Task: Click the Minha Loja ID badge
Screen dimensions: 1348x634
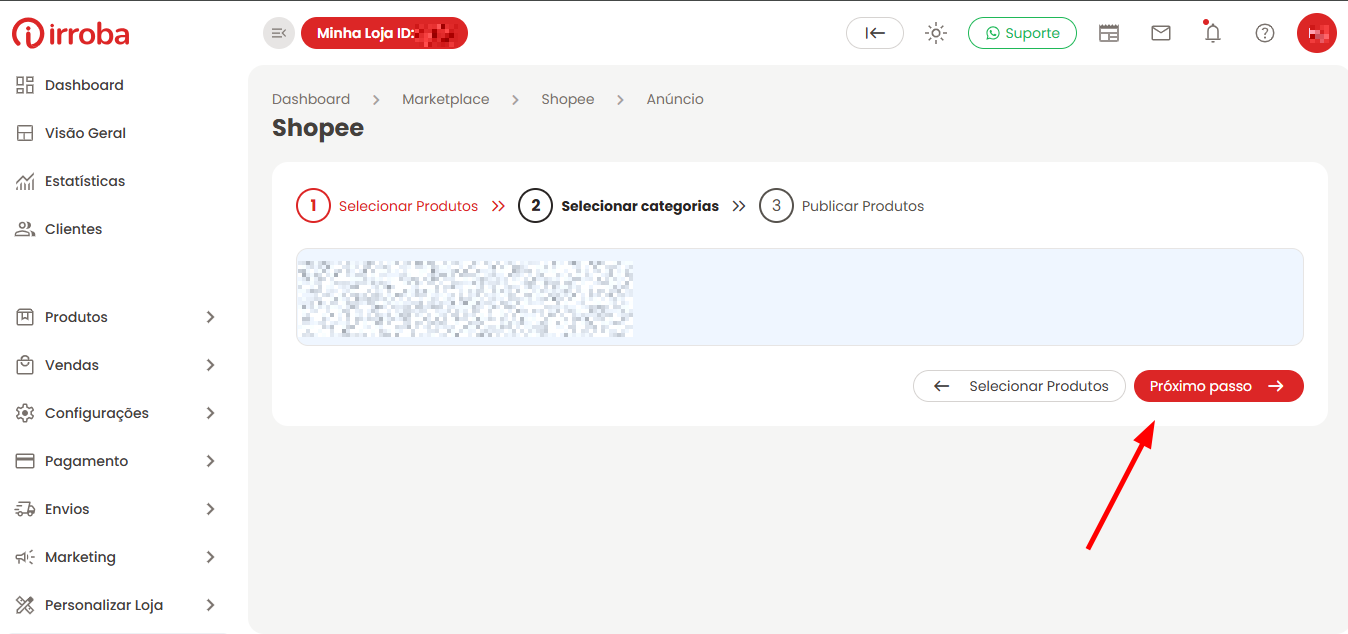Action: click(x=384, y=33)
